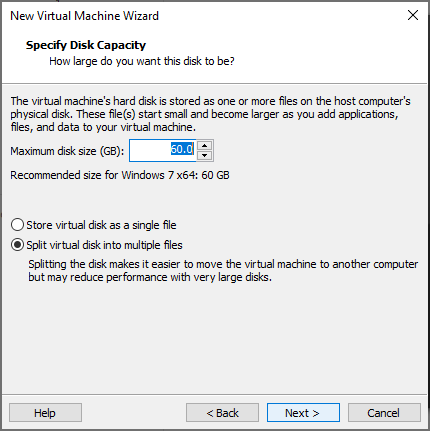Close the New Virtual Machine Wizard window
Image resolution: width=430 pixels, height=431 pixels.
(x=413, y=15)
